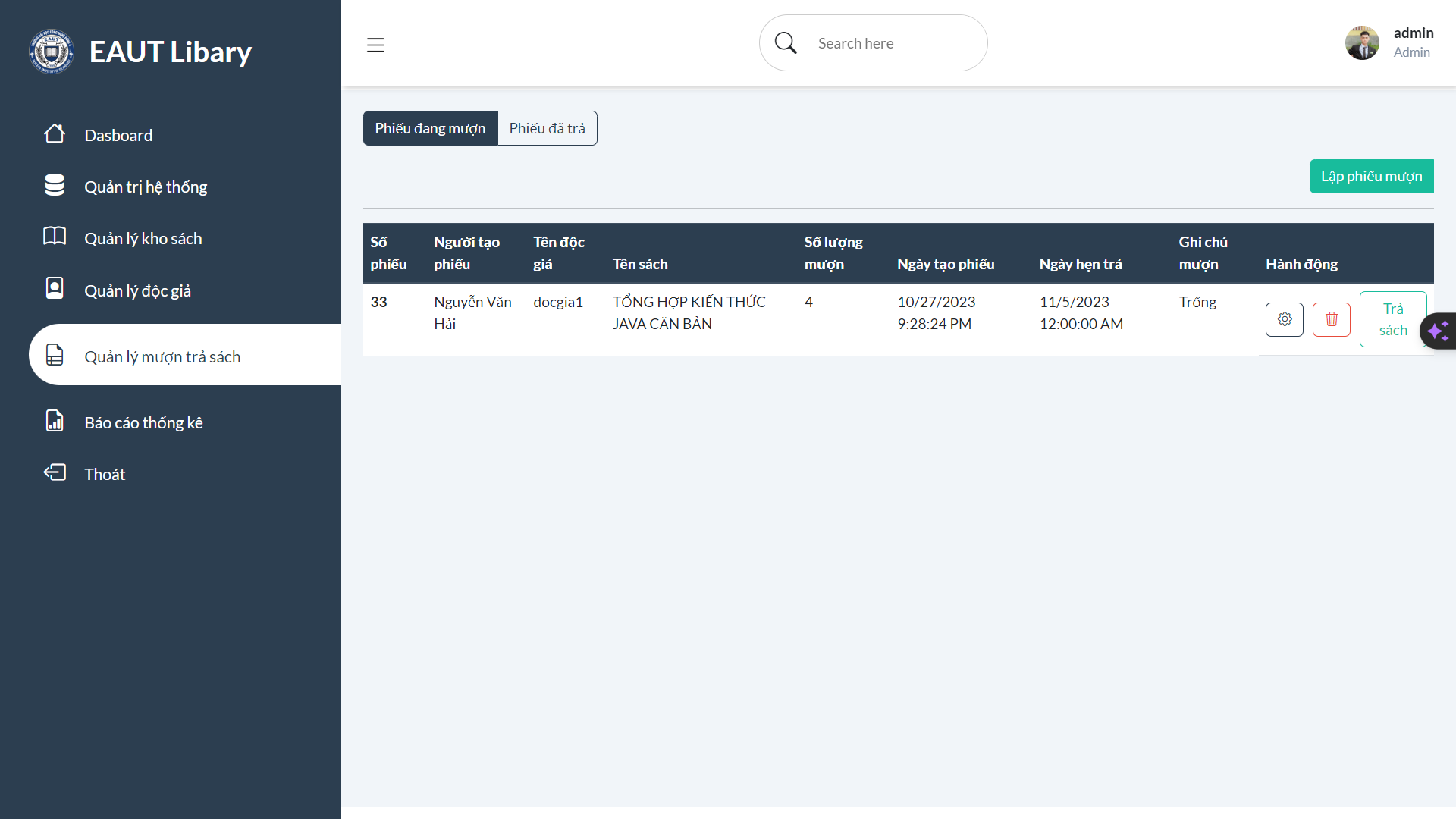This screenshot has width=1456, height=819.
Task: Select the Quản trị hệ thống database icon
Action: click(54, 184)
